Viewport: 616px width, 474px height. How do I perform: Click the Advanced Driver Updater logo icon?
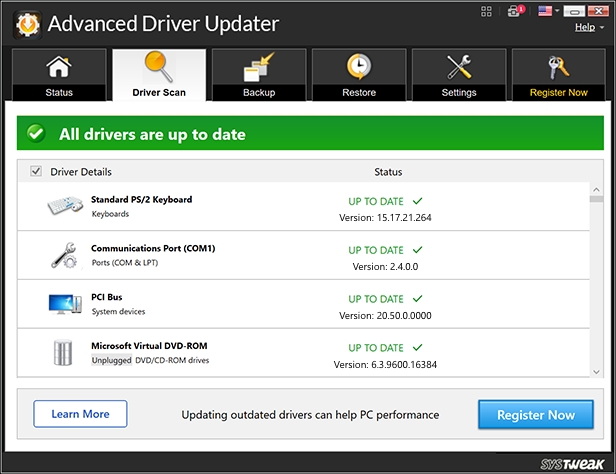tap(27, 25)
